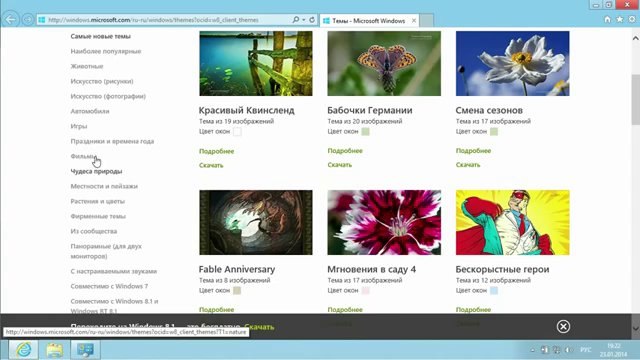Click 'Подробнее' under Бескорыстные герои
640x360 pixels.
point(473,309)
